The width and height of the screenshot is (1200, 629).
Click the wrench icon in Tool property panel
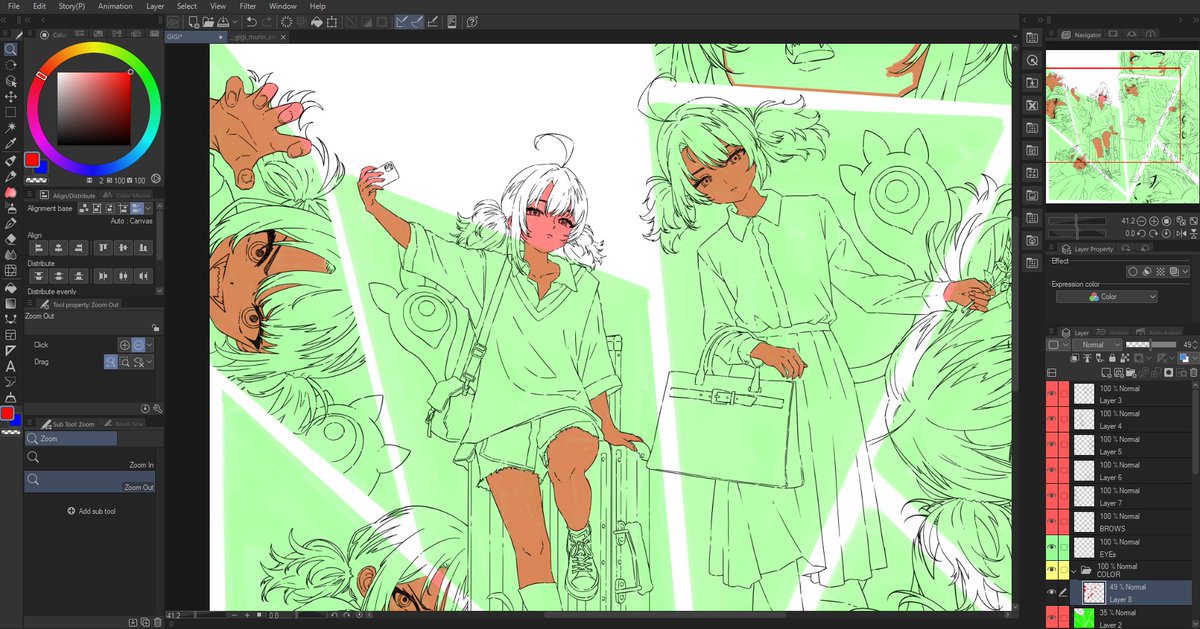pyautogui.click(x=158, y=408)
